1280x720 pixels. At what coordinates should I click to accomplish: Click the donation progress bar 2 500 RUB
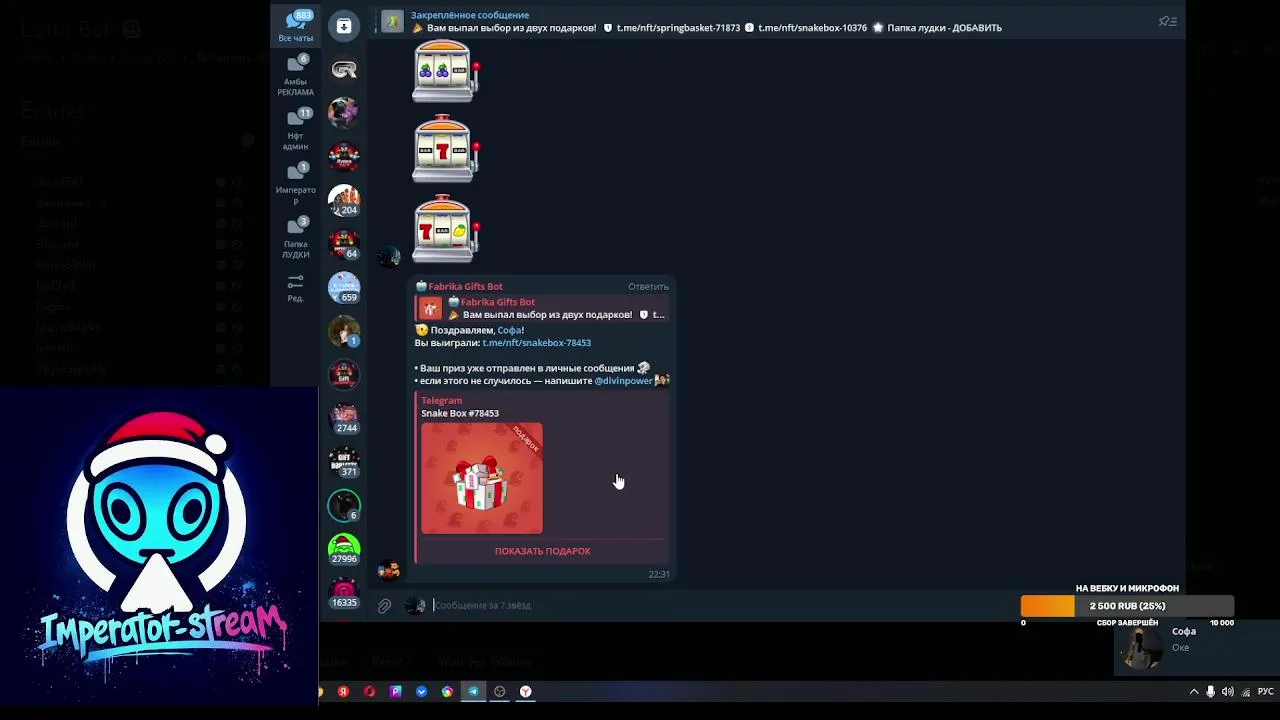pyautogui.click(x=1127, y=606)
